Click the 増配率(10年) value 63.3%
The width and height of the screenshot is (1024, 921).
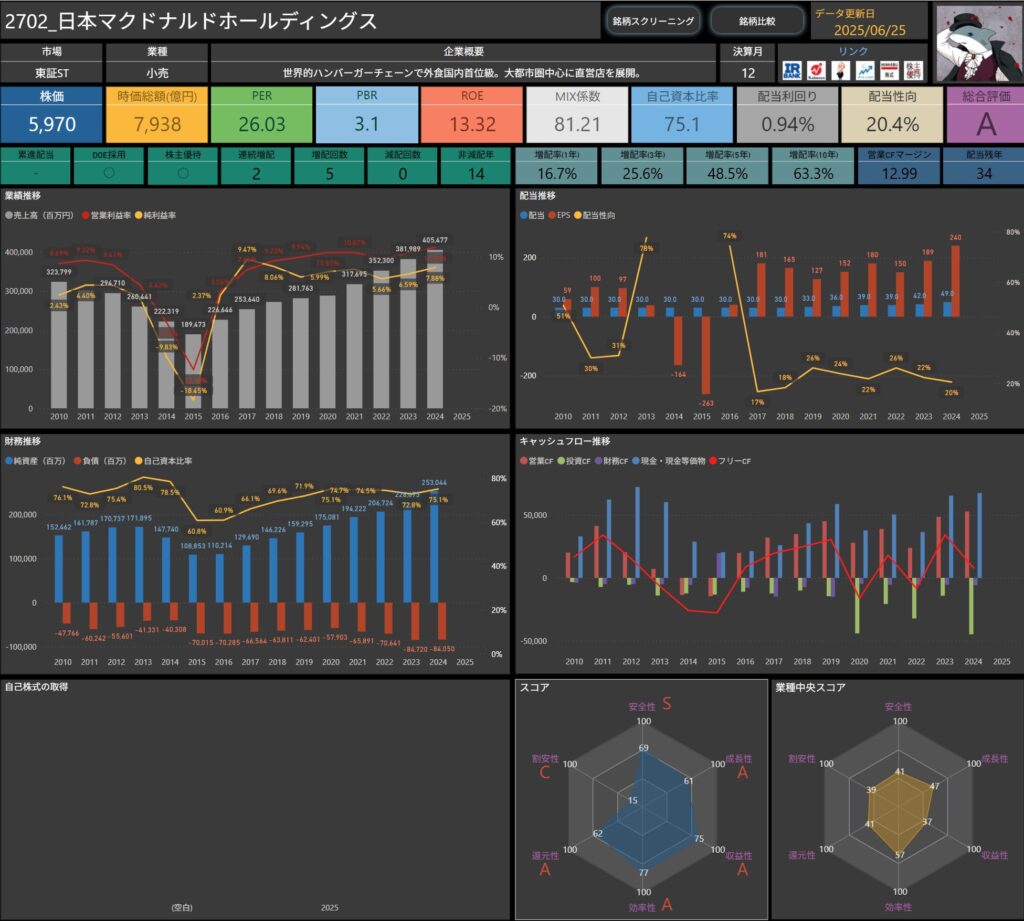pyautogui.click(x=813, y=174)
